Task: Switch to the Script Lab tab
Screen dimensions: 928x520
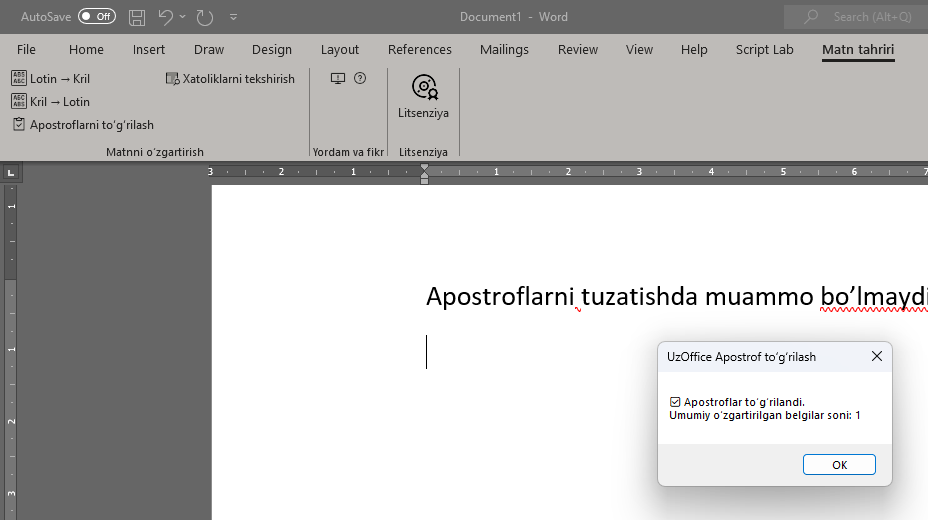Action: [764, 49]
